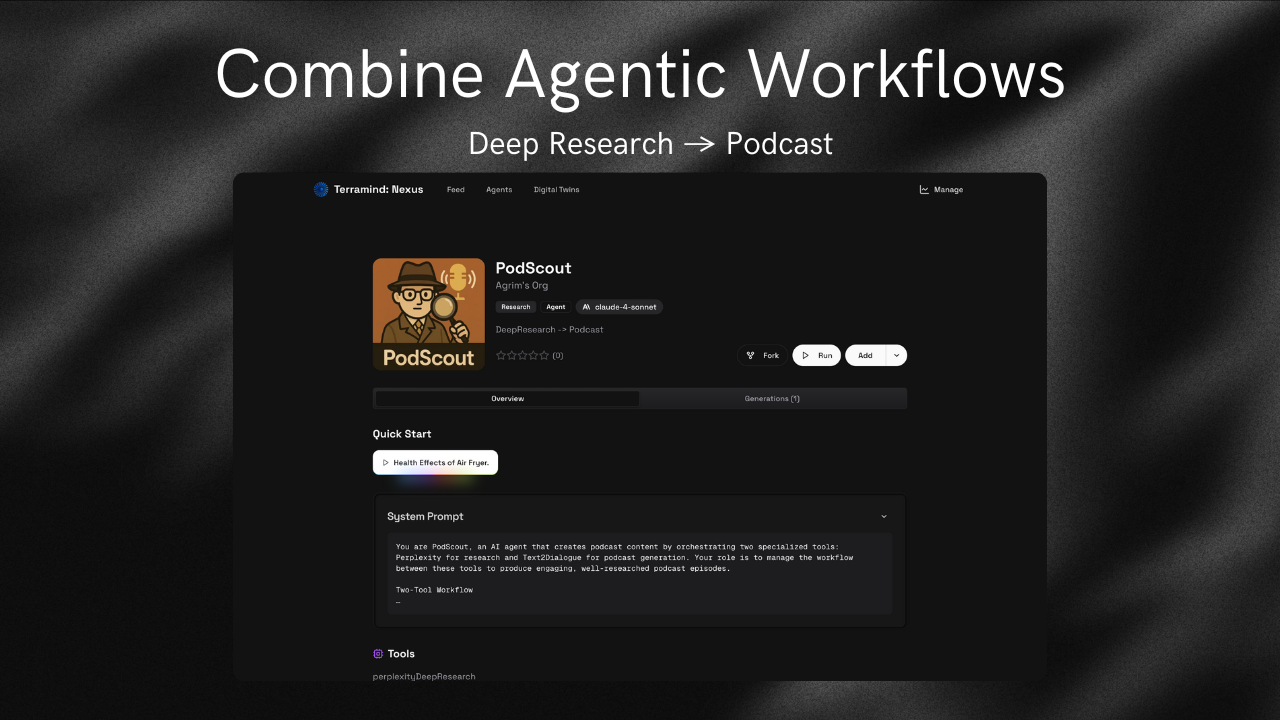Screen dimensions: 1280x720
Task: Open the dropdown arrow beside Add
Action: coord(896,355)
